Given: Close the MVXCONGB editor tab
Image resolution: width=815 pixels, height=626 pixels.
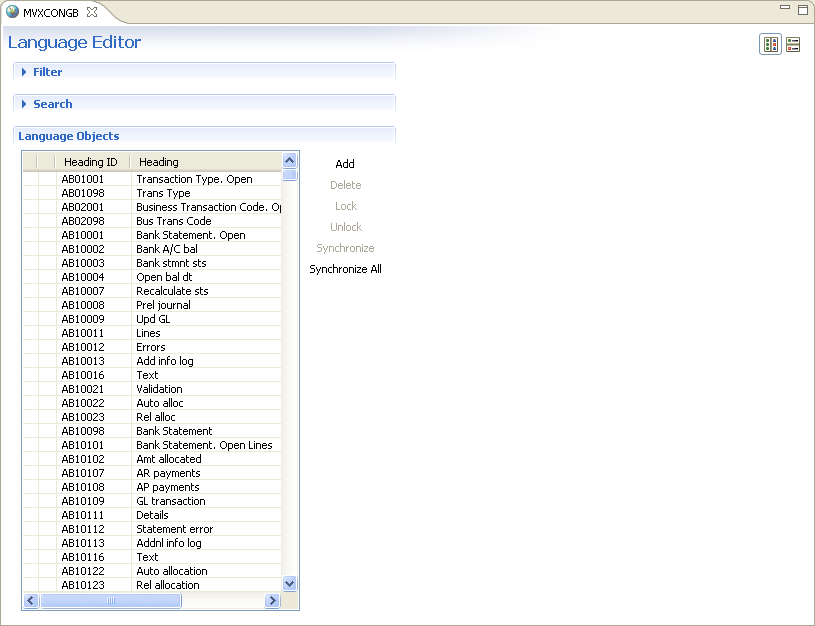Looking at the screenshot, I should [92, 12].
